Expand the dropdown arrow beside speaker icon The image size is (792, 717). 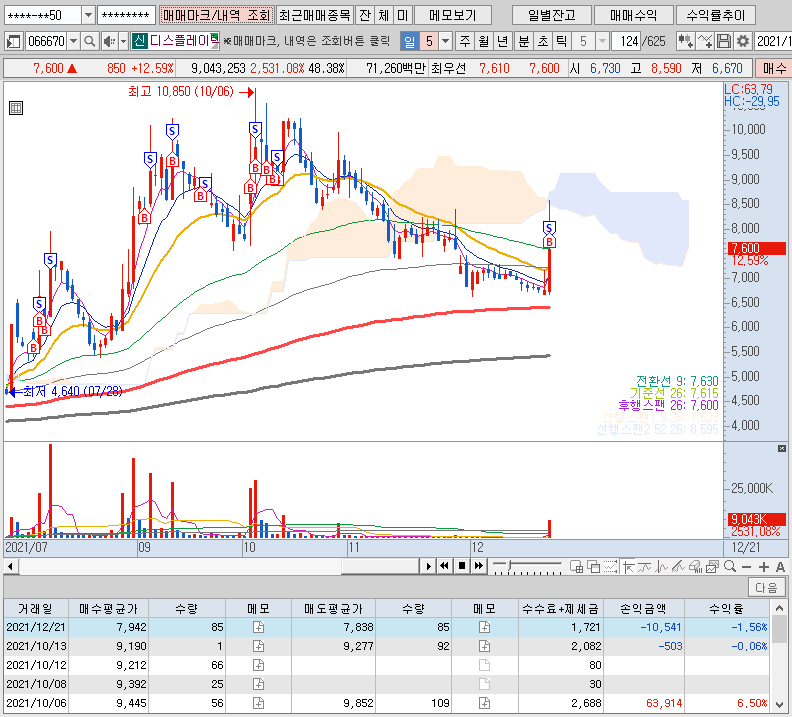tap(123, 41)
